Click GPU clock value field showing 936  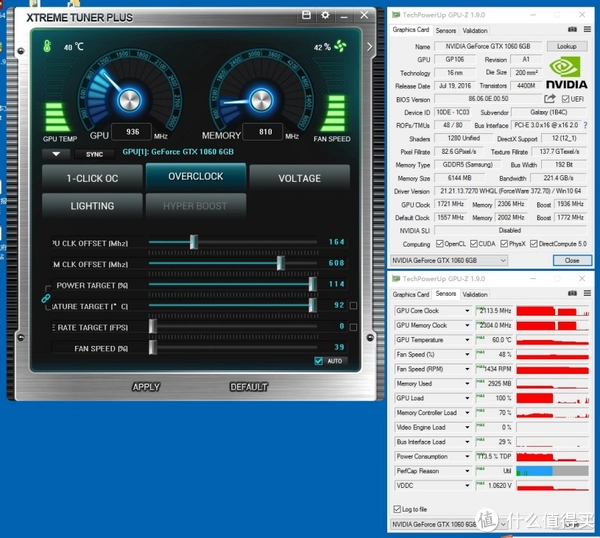pyautogui.click(x=132, y=132)
